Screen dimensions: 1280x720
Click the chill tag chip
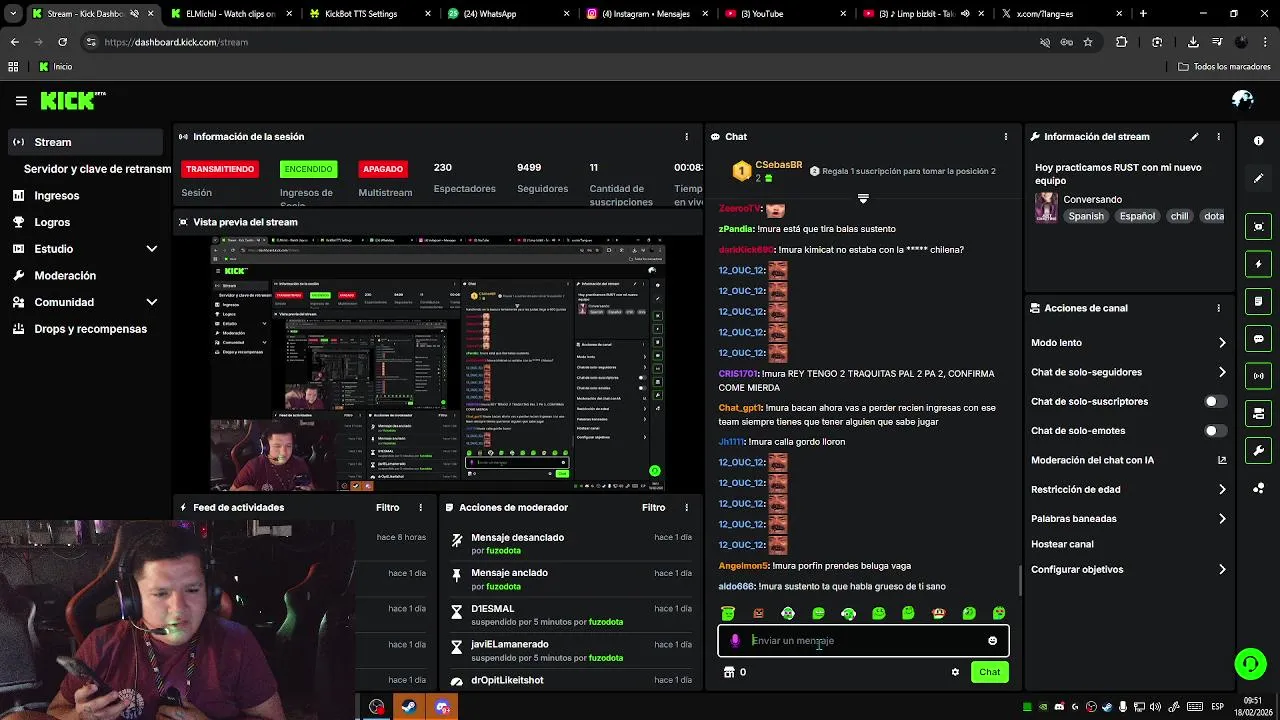1179,216
